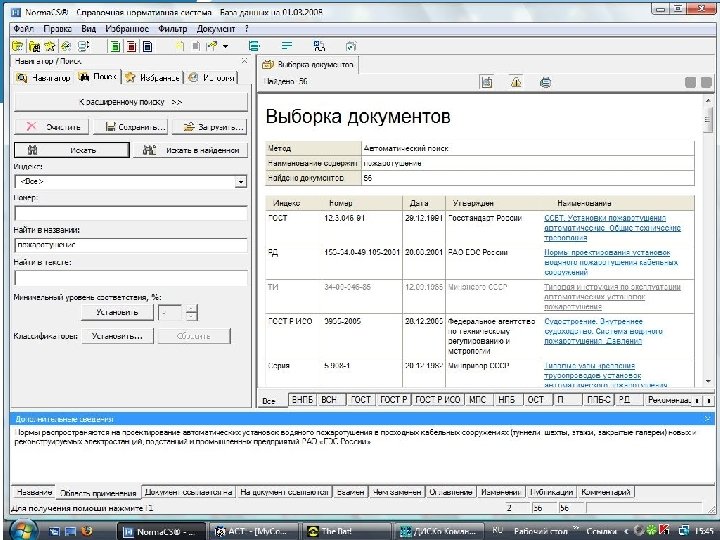Click the grey document toolbar icon
720x540 pixels.
pos(196,46)
